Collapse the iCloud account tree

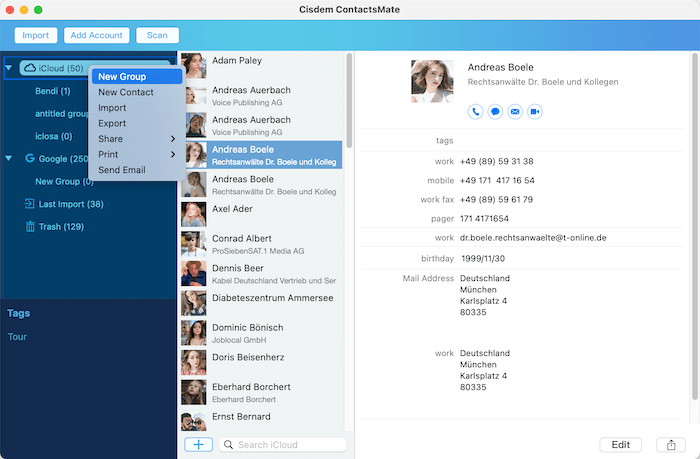[8, 68]
